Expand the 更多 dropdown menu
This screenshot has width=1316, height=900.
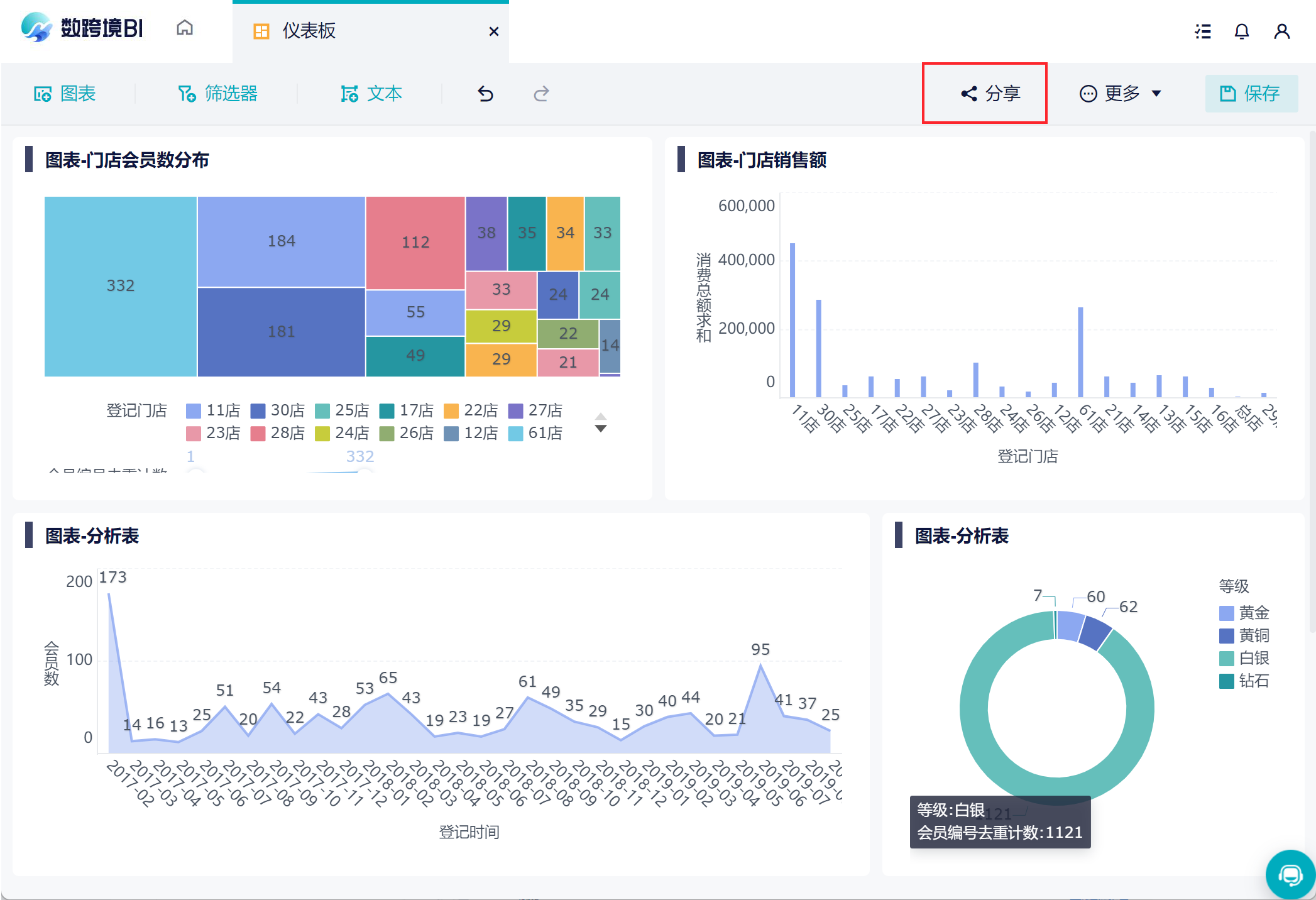1120,94
